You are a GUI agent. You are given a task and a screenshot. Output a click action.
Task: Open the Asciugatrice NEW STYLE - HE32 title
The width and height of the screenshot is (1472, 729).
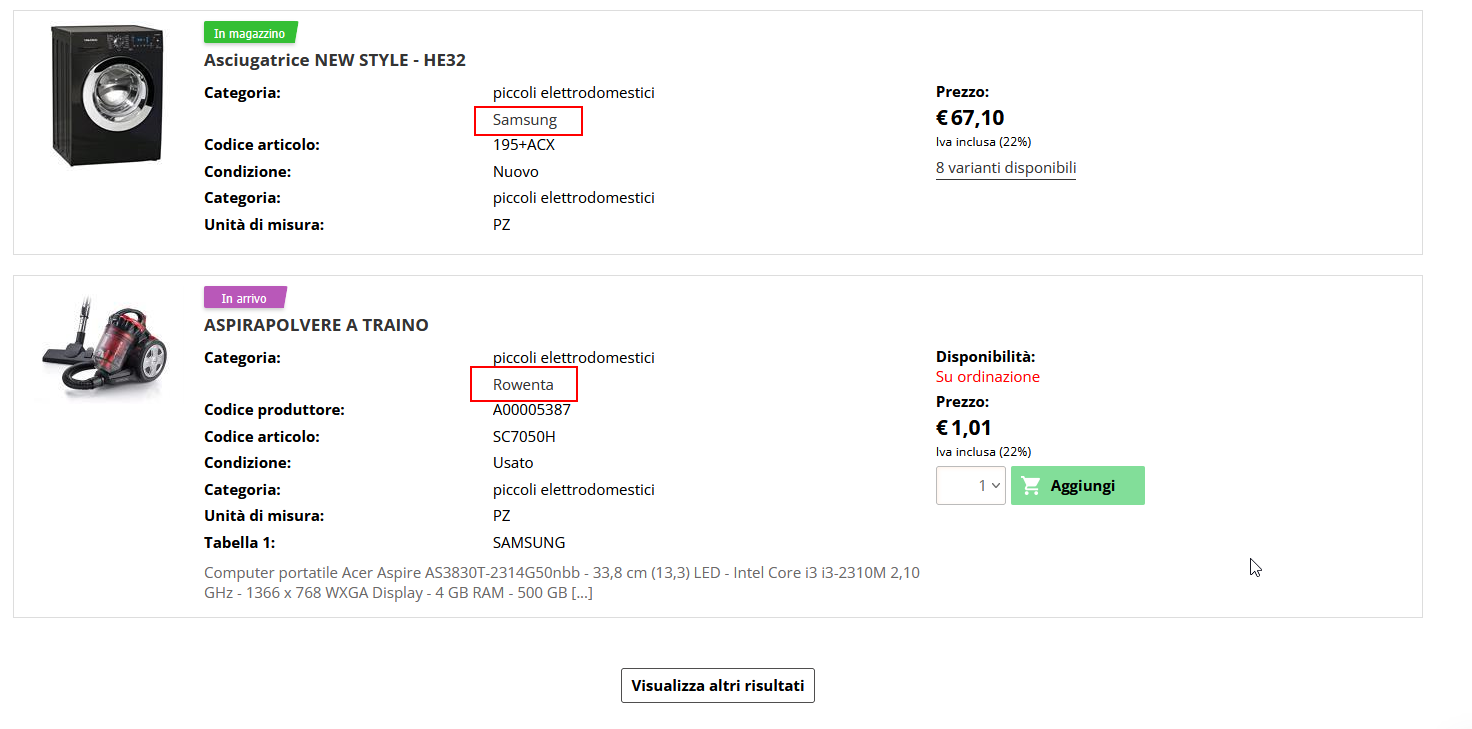(335, 60)
